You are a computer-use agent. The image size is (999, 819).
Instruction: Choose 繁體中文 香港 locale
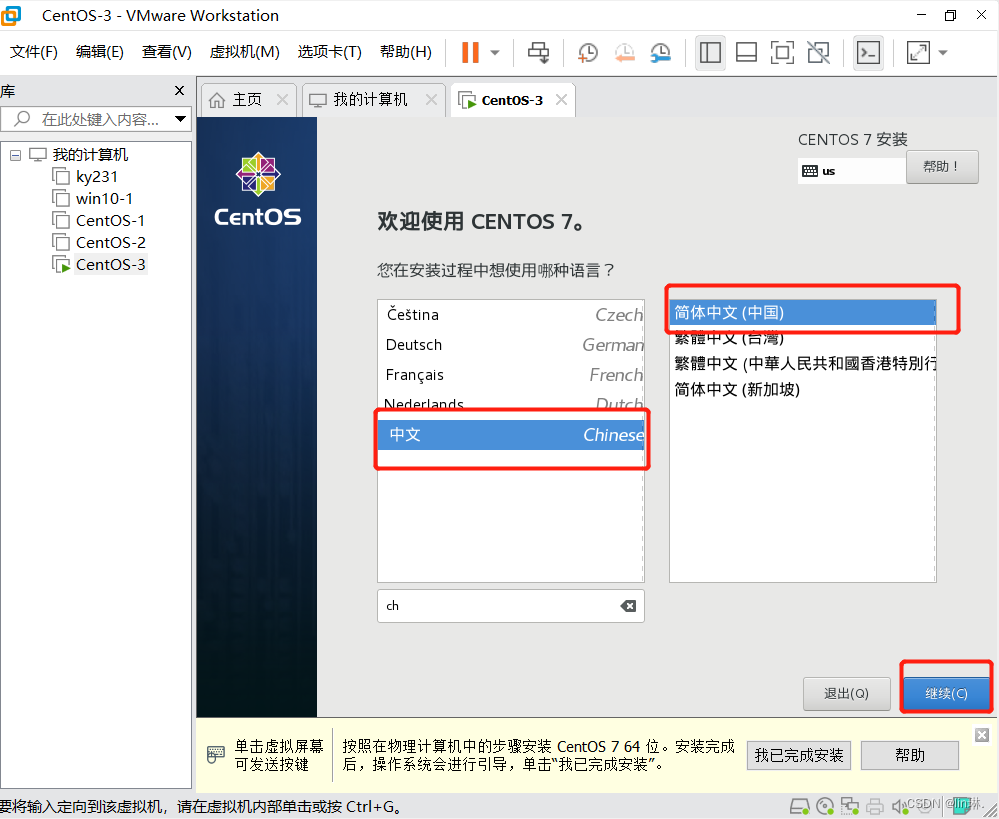802,363
